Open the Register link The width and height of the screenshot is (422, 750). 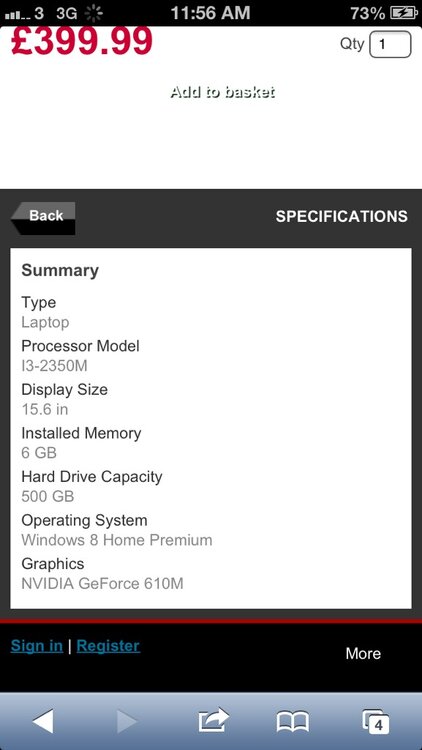108,646
